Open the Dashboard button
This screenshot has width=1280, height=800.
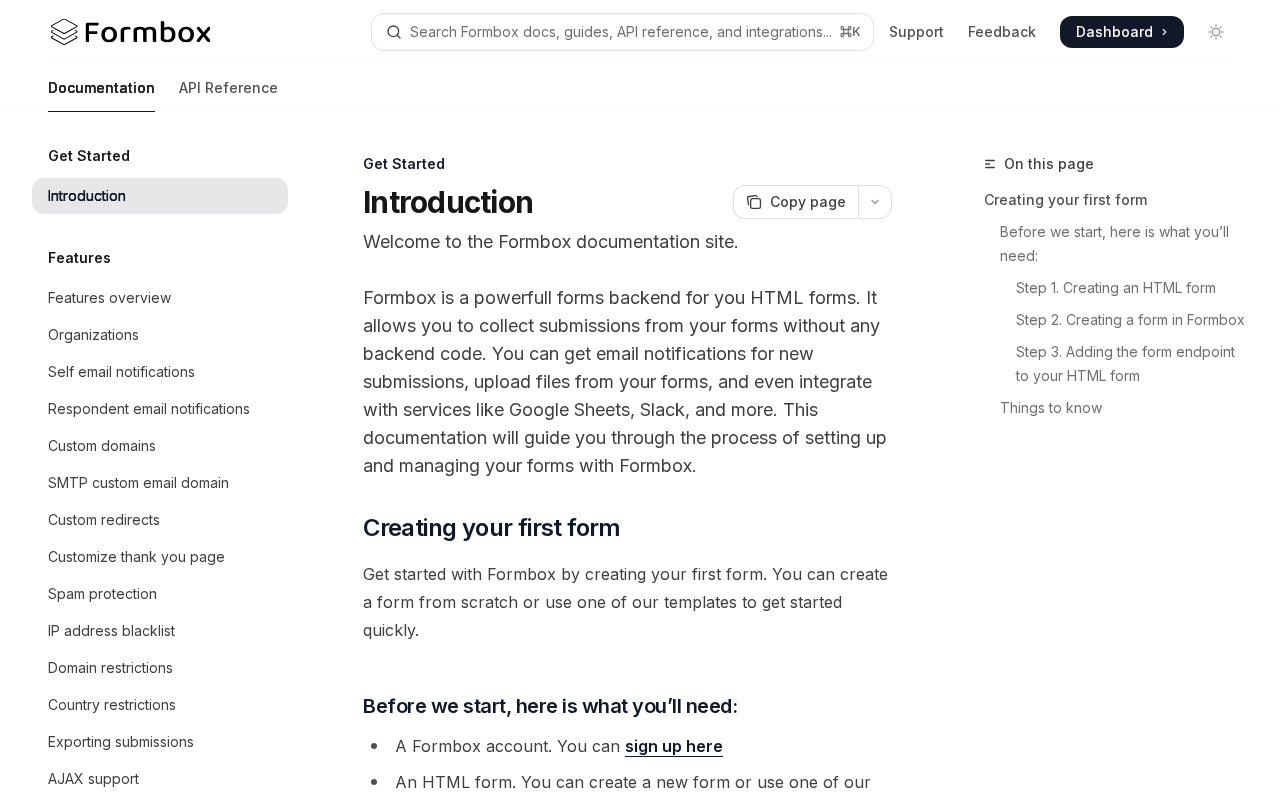pyautogui.click(x=1122, y=32)
